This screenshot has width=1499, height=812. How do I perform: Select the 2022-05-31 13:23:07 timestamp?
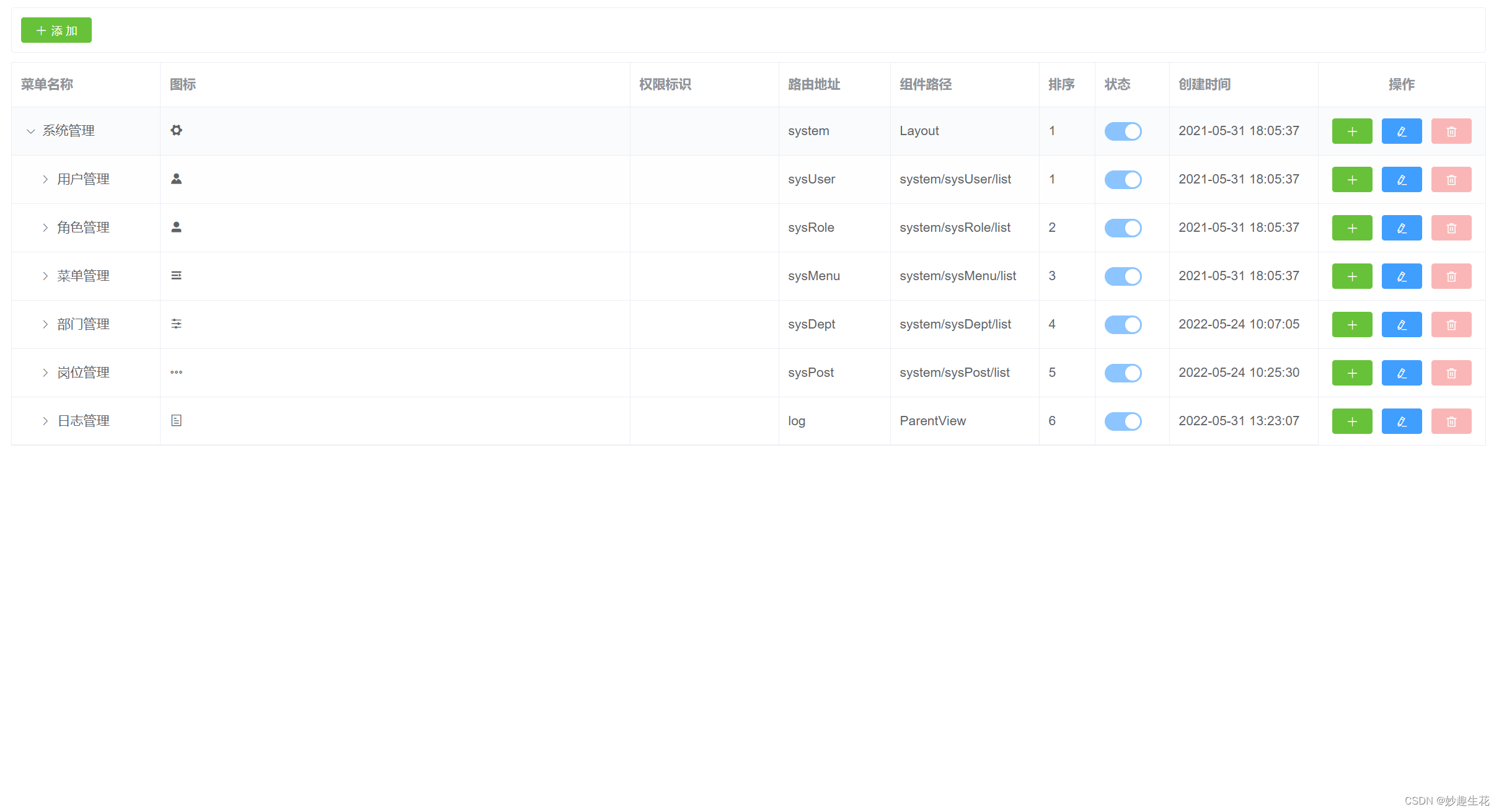[1239, 421]
